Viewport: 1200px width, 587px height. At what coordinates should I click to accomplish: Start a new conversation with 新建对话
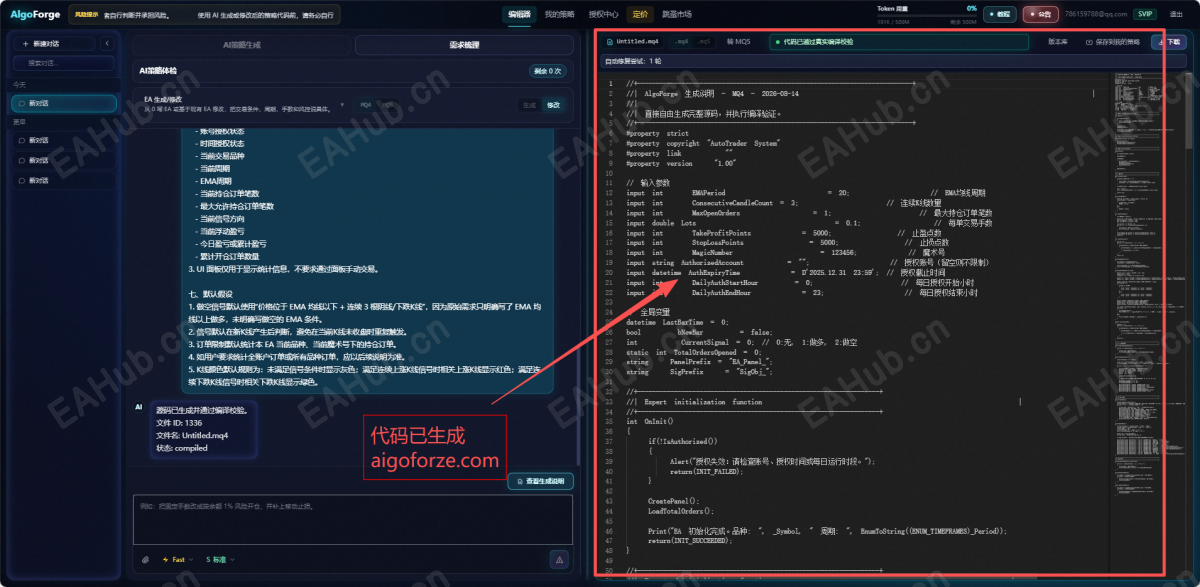pos(54,45)
